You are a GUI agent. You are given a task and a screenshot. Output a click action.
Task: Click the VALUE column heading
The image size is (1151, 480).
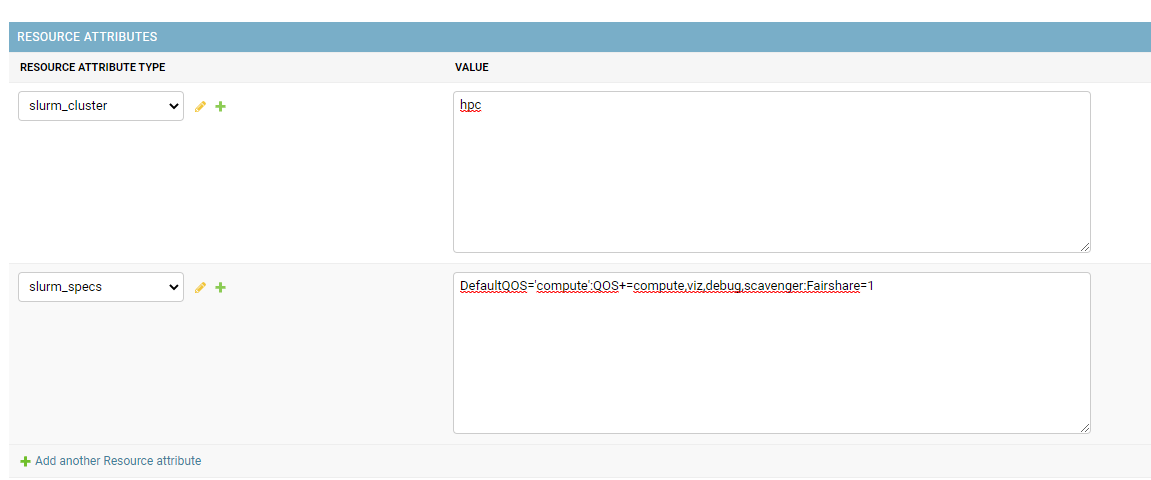tap(472, 68)
